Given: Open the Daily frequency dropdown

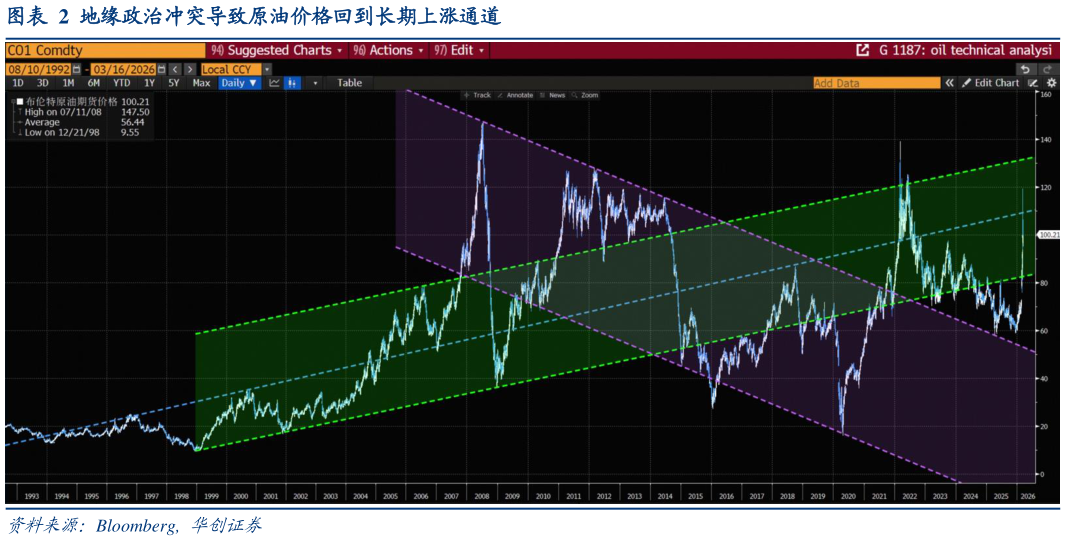Looking at the screenshot, I should (240, 83).
